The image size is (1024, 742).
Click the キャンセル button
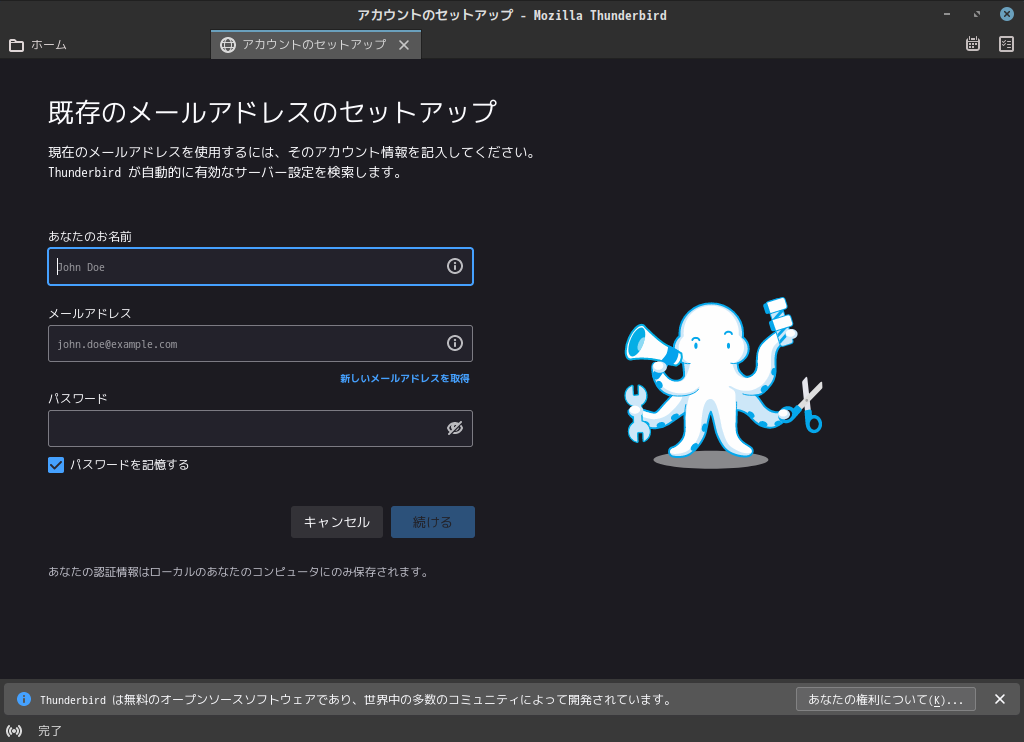click(336, 522)
